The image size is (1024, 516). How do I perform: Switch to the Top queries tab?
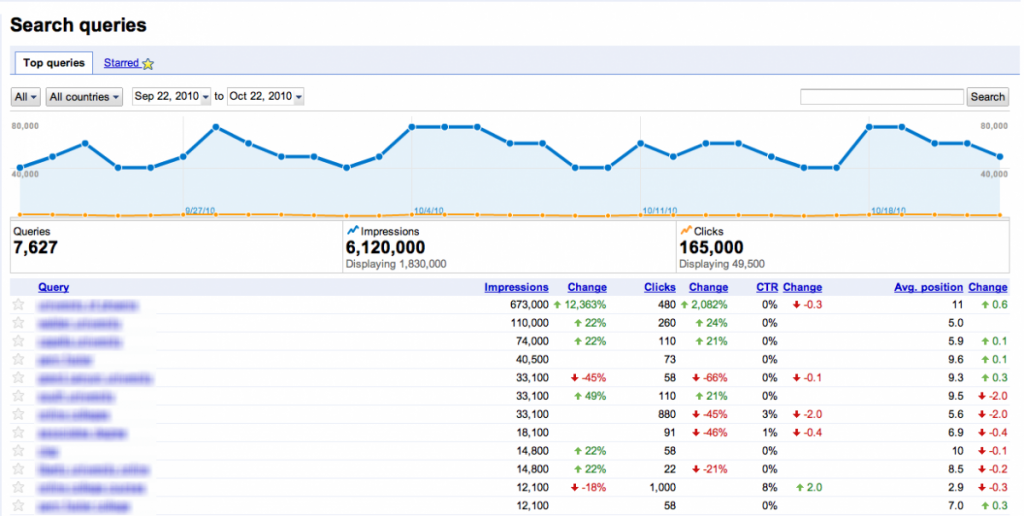click(54, 63)
